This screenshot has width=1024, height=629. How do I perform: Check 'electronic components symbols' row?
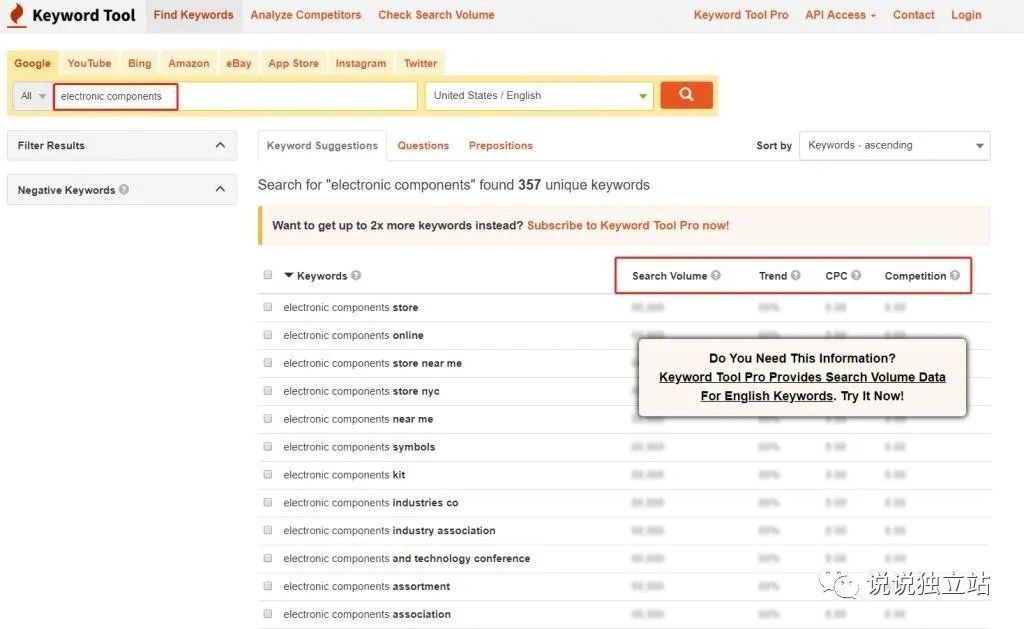268,447
